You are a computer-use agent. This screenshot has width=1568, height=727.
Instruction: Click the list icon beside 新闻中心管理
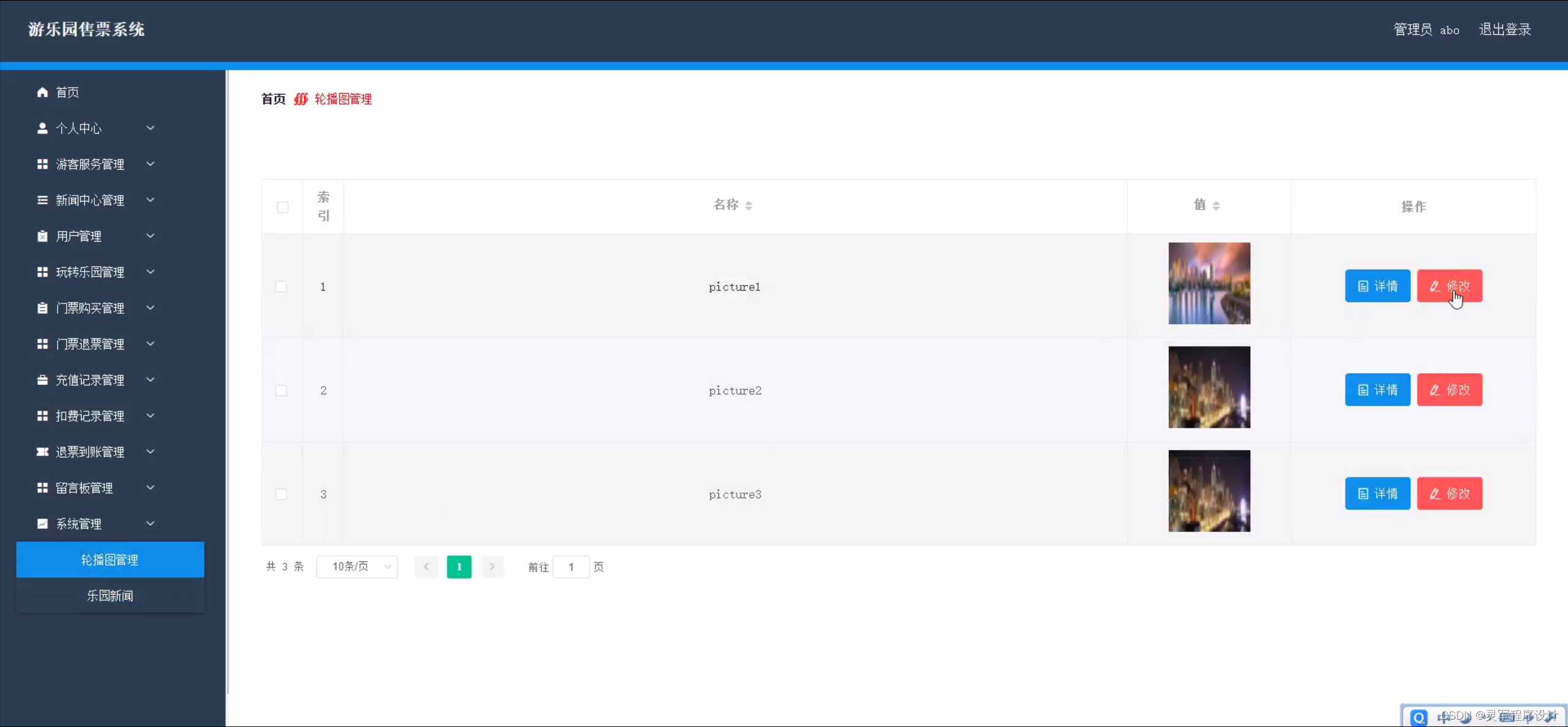click(x=42, y=200)
